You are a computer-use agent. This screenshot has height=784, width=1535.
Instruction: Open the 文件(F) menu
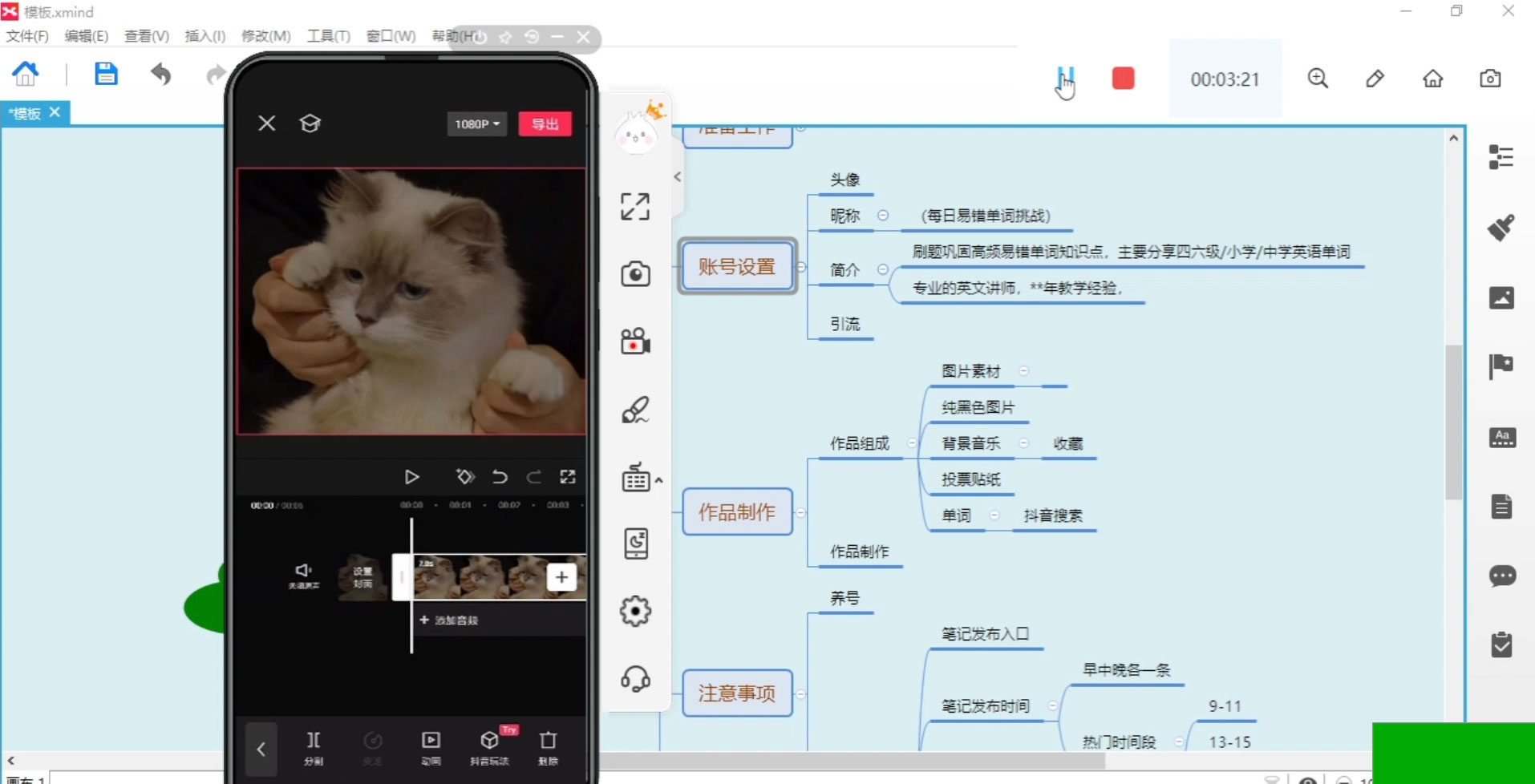tap(27, 36)
